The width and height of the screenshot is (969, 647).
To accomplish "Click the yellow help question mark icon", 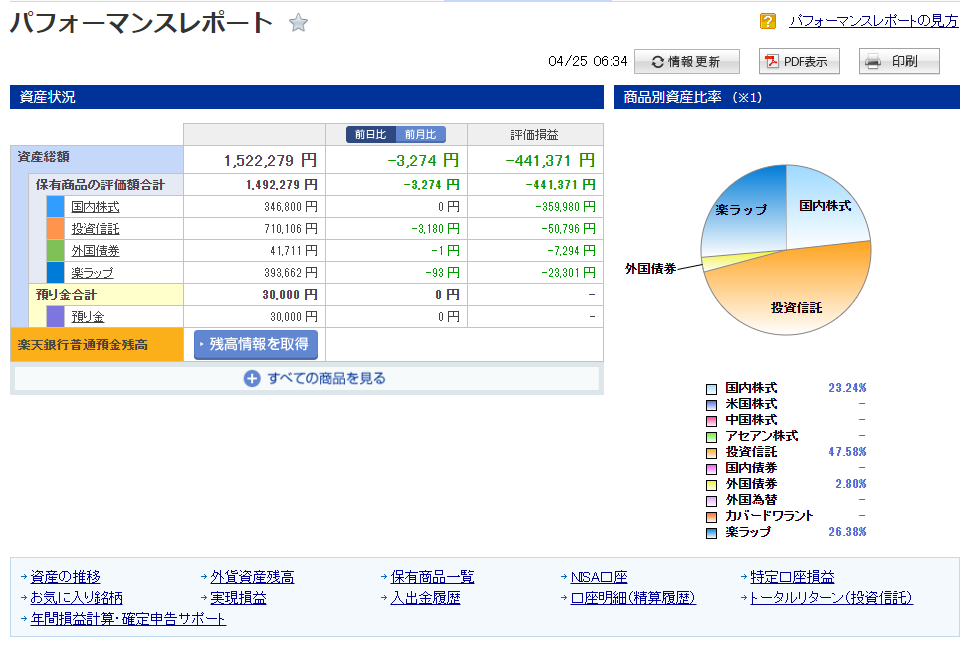I will tap(768, 21).
